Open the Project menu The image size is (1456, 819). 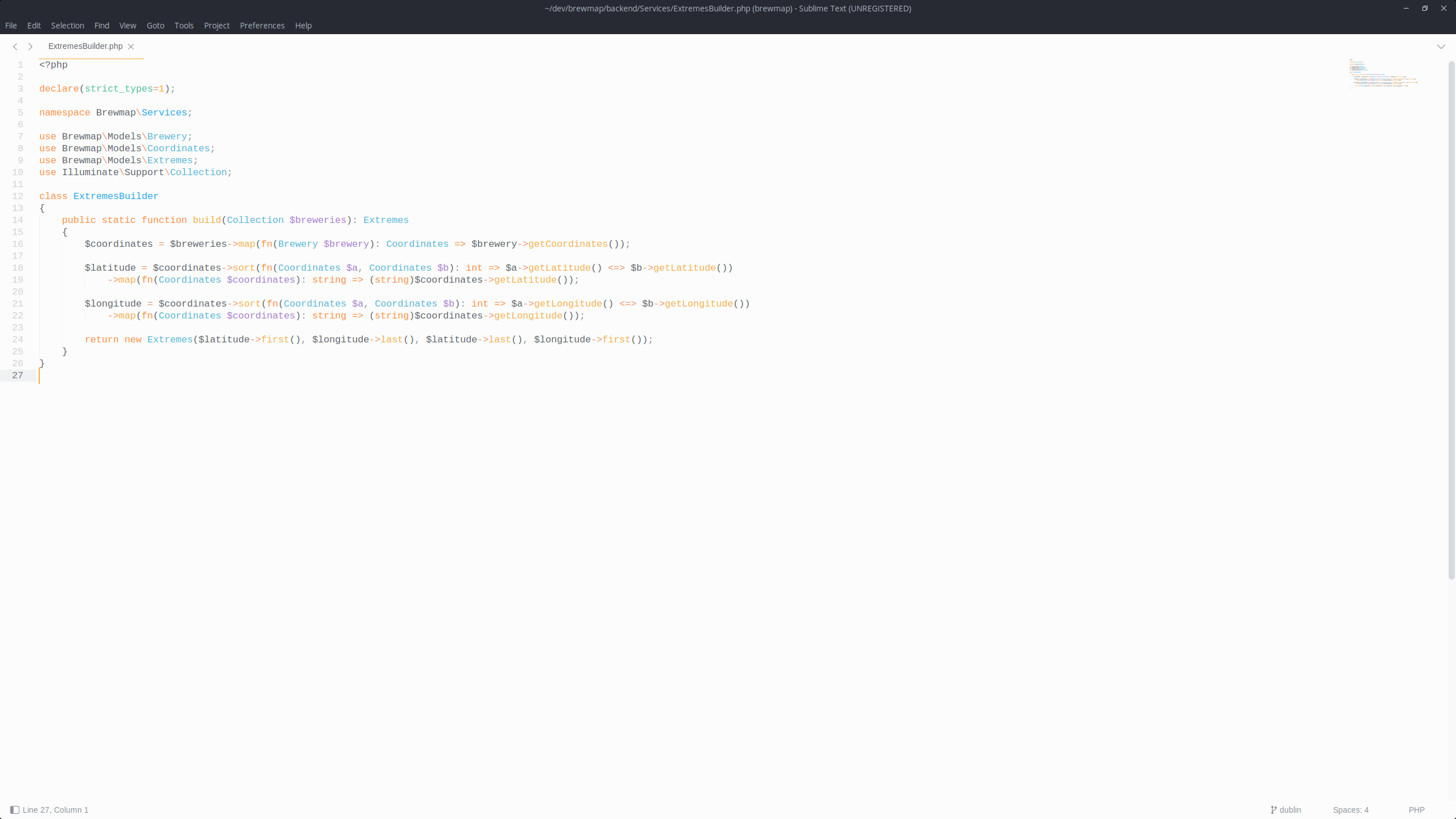pyautogui.click(x=217, y=26)
